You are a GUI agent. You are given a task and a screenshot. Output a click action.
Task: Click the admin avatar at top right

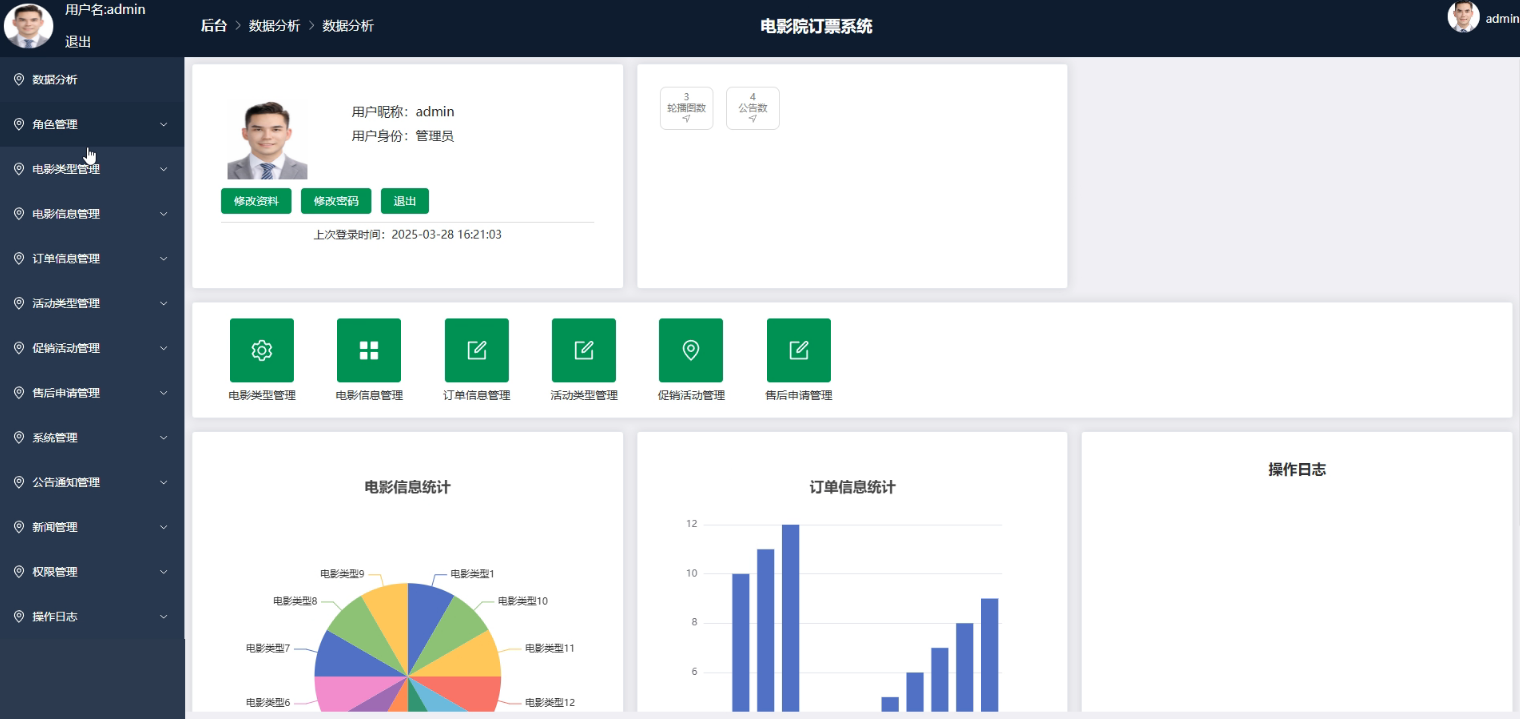tap(1464, 17)
